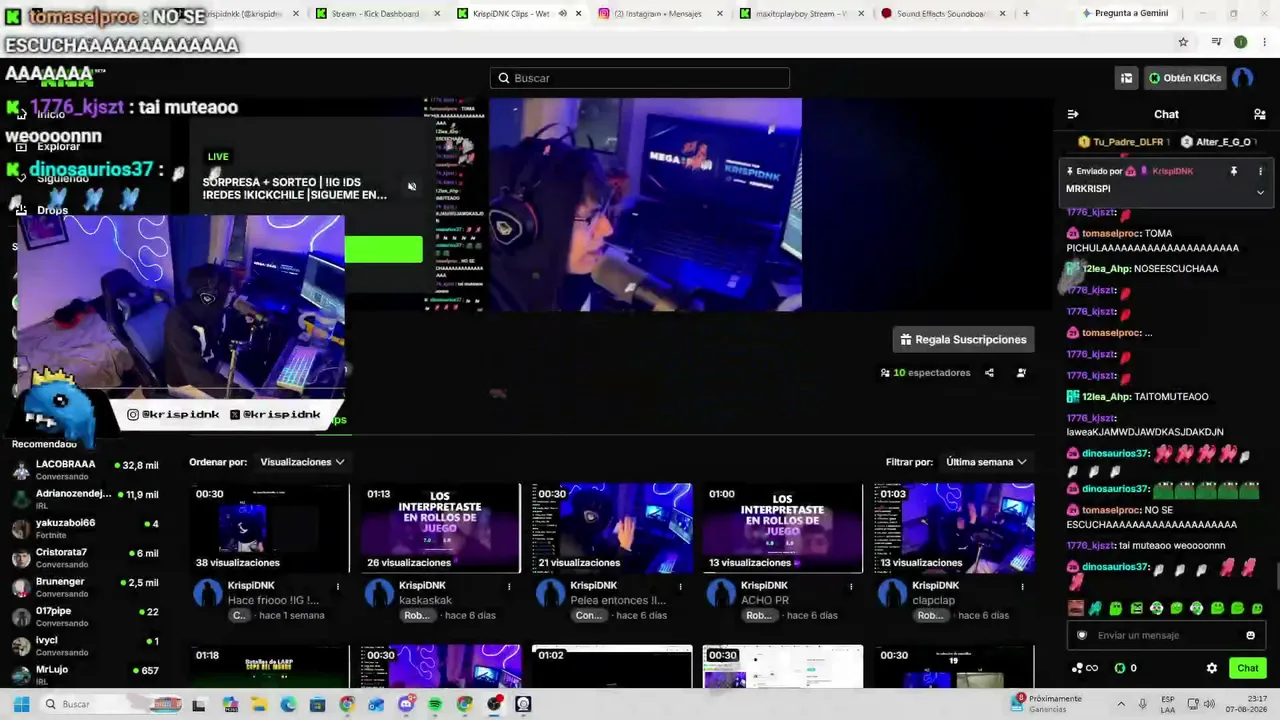Open the Filtrar por Última semana dropdown
The height and width of the screenshot is (720, 1280).
coord(986,462)
